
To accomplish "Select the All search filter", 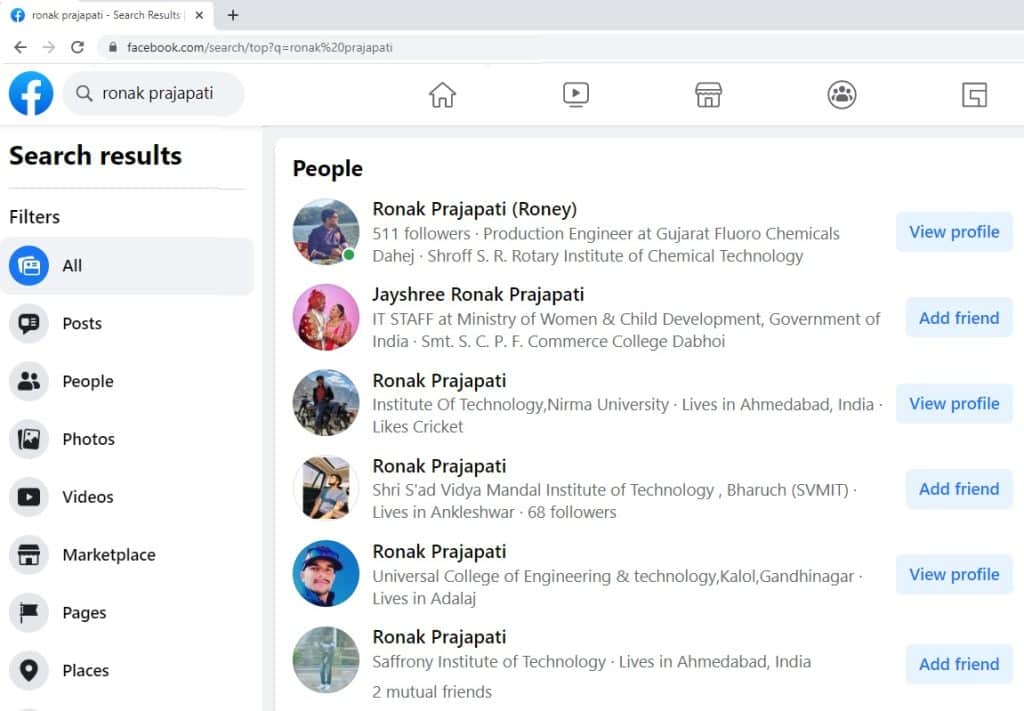I will [x=72, y=265].
